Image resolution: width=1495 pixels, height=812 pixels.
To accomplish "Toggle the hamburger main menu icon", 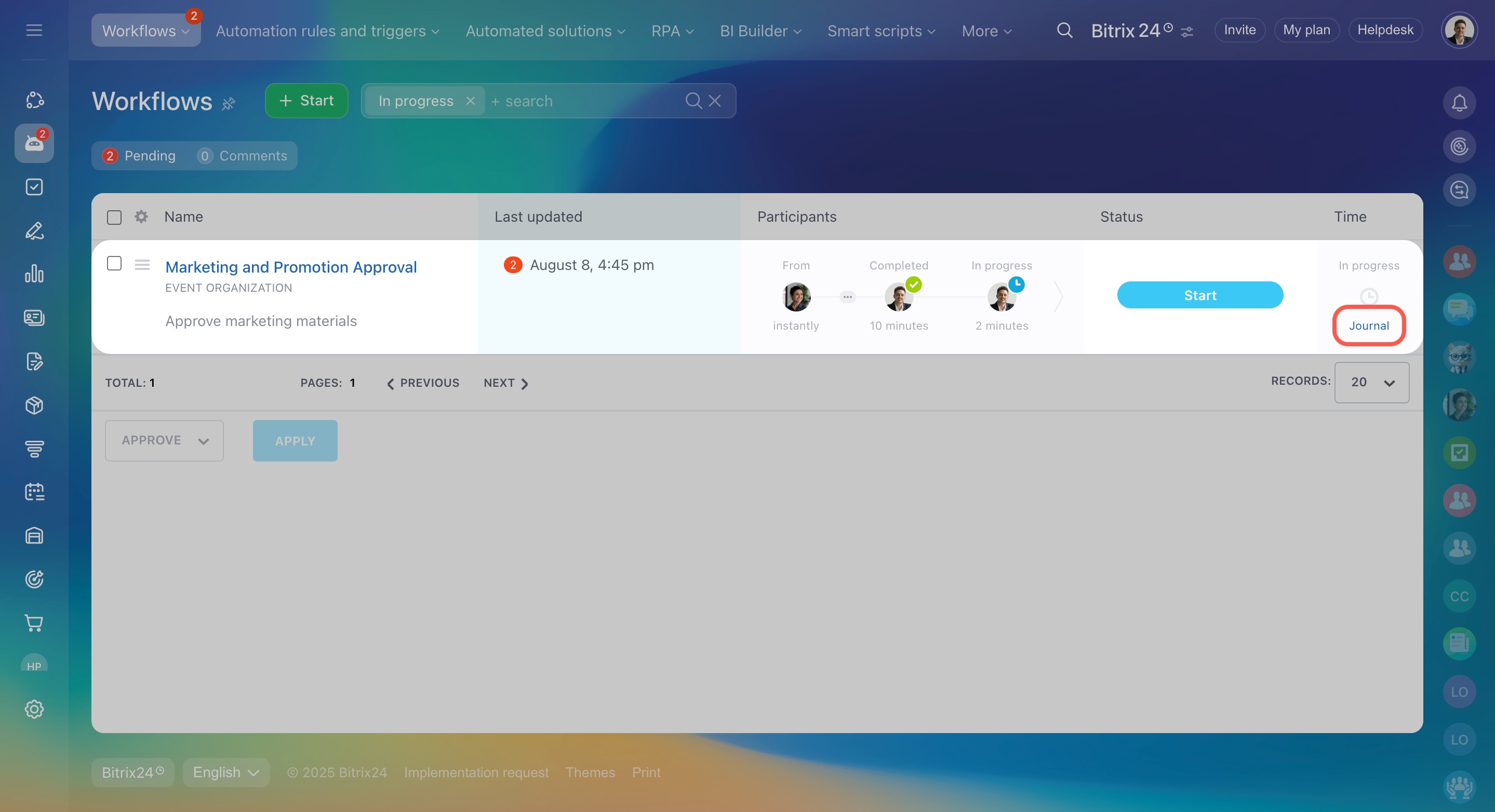I will click(34, 30).
